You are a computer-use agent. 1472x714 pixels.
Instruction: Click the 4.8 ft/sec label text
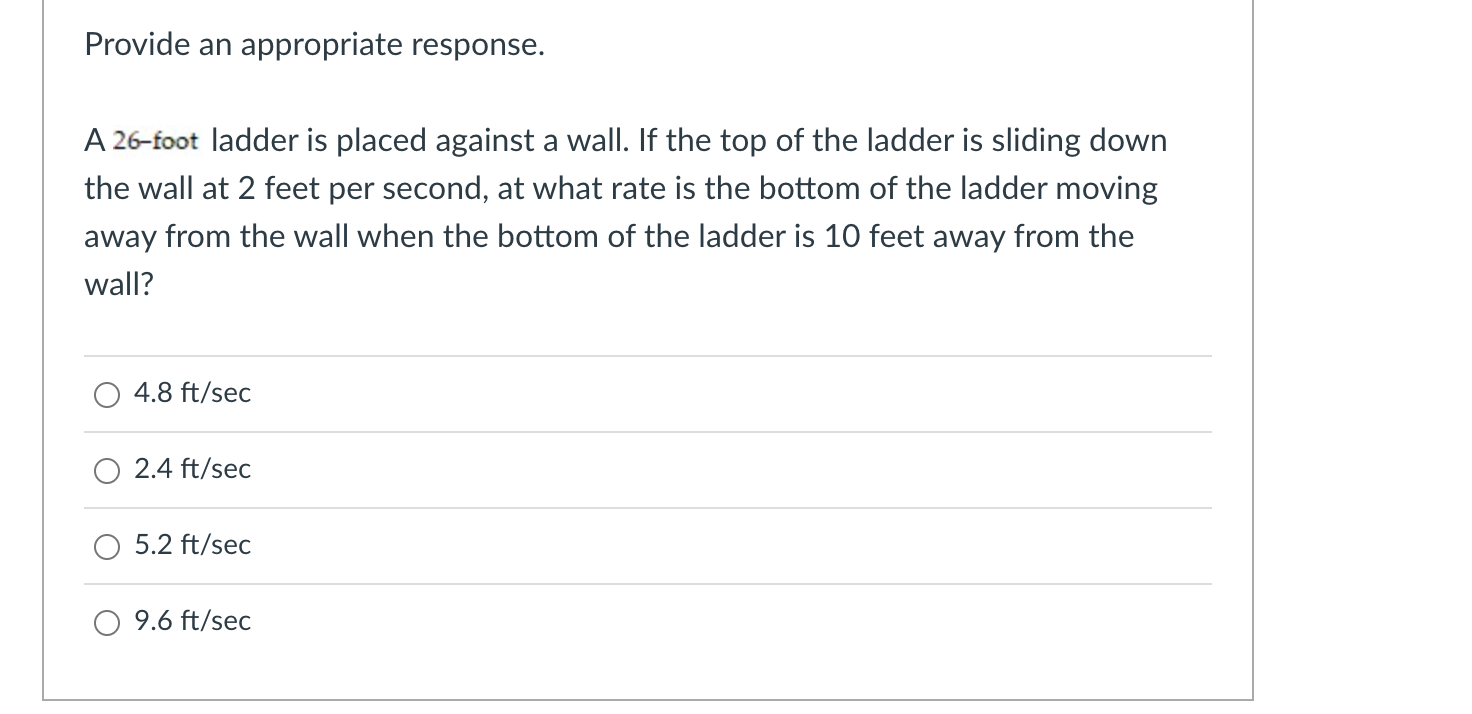point(192,393)
